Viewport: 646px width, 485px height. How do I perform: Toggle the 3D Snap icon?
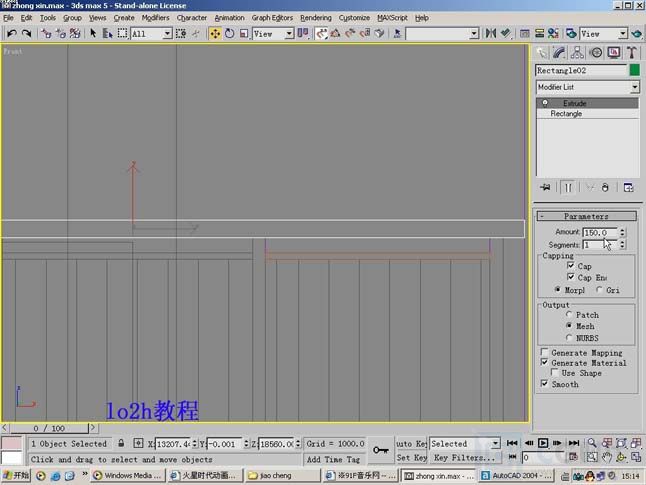(321, 33)
